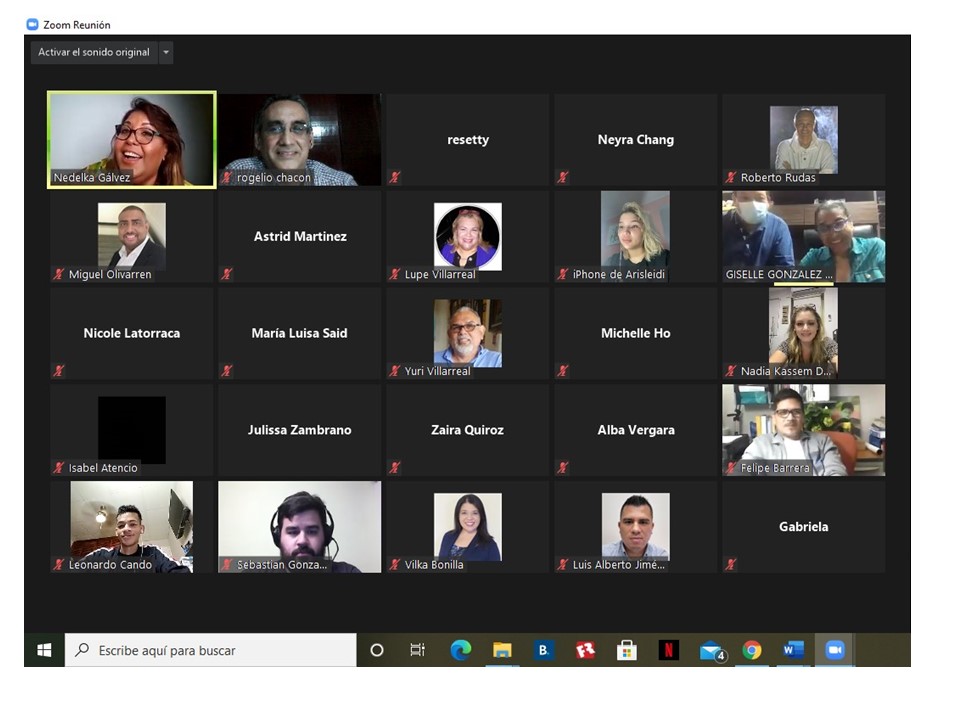960x720 pixels.
Task: Launch Google Chrome from the taskbar
Action: [752, 650]
